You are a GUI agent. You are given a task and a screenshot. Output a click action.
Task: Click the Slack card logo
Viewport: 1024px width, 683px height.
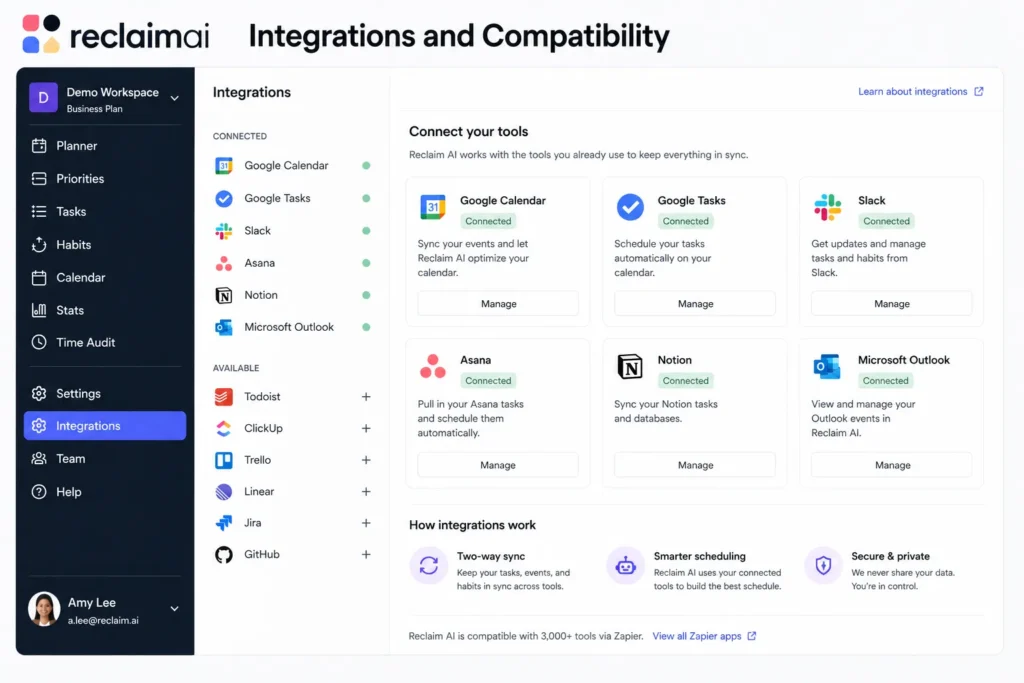[x=827, y=207]
